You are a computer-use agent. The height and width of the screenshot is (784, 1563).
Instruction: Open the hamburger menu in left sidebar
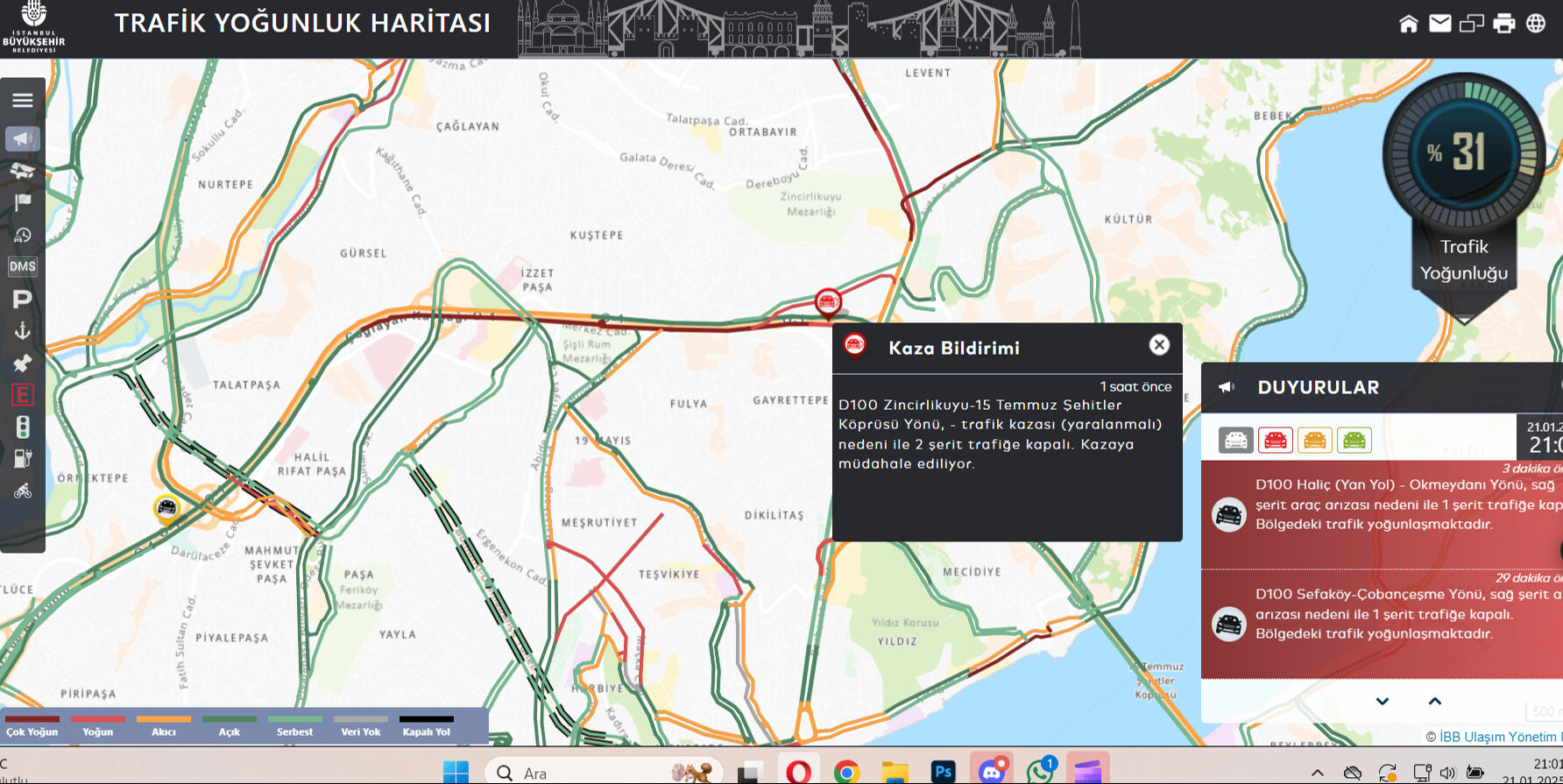(x=23, y=100)
